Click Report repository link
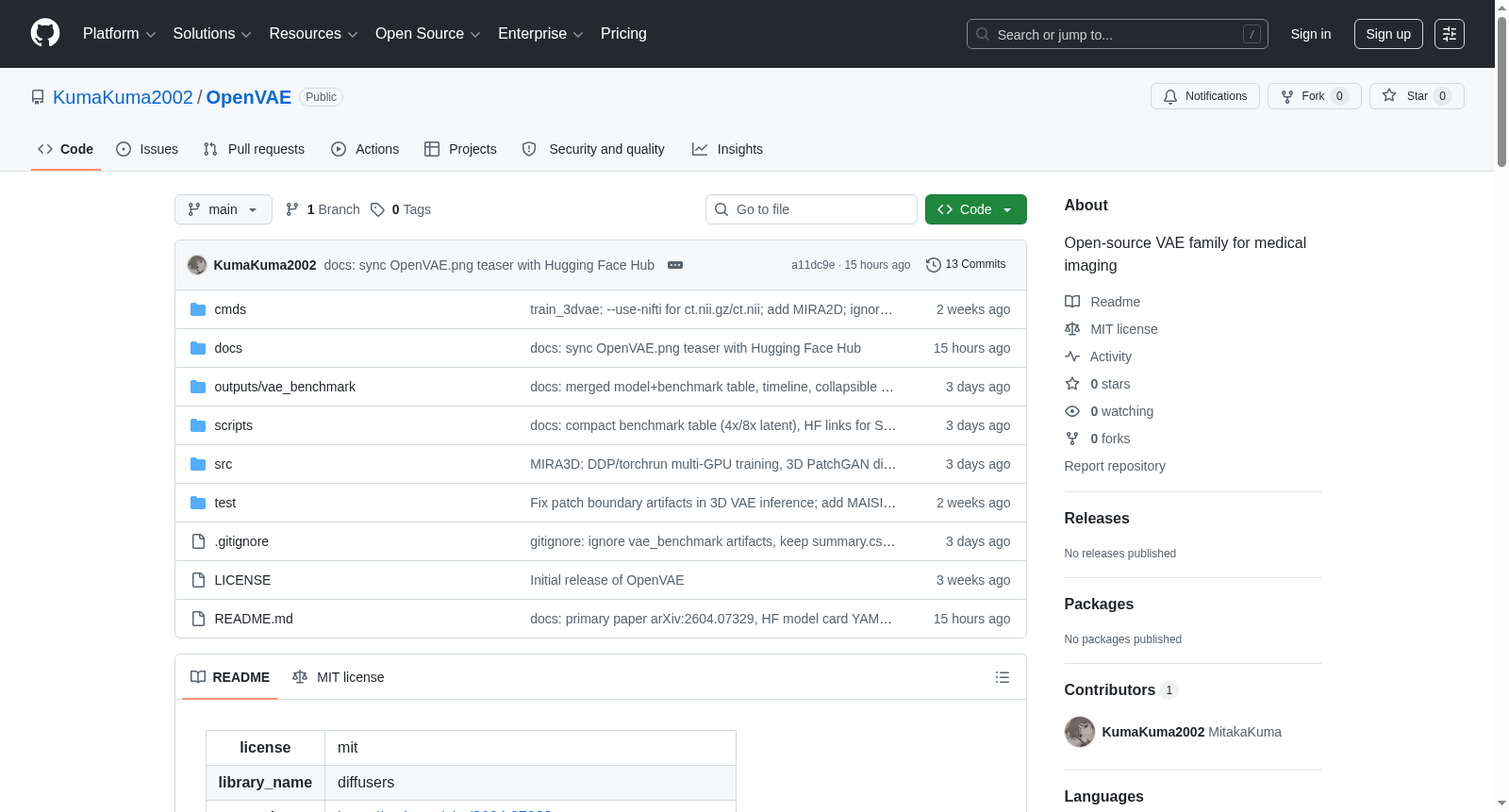Screen dimensions: 1509x812 (x=1115, y=466)
